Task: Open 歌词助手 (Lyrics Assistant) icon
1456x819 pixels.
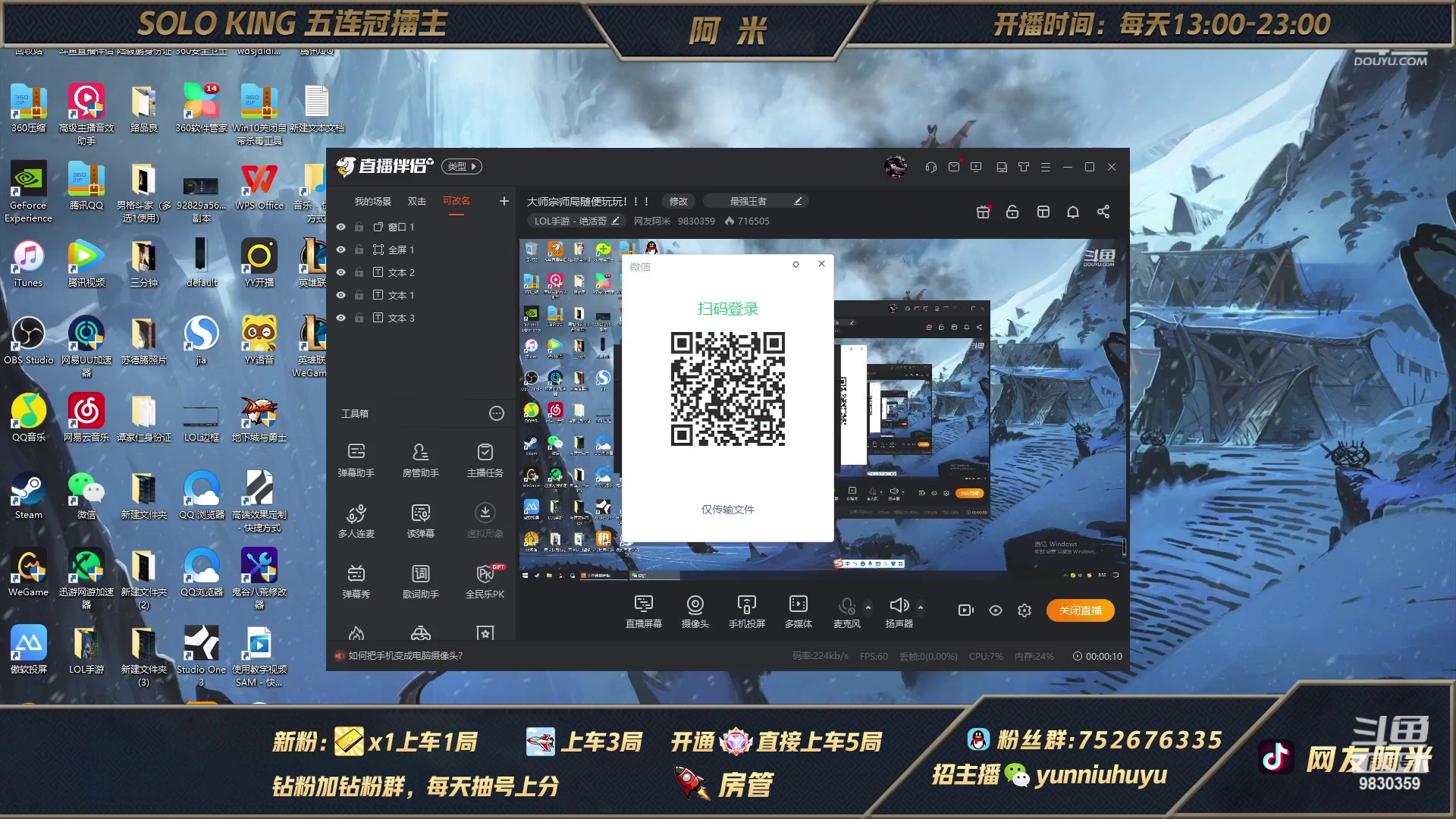Action: click(x=420, y=580)
